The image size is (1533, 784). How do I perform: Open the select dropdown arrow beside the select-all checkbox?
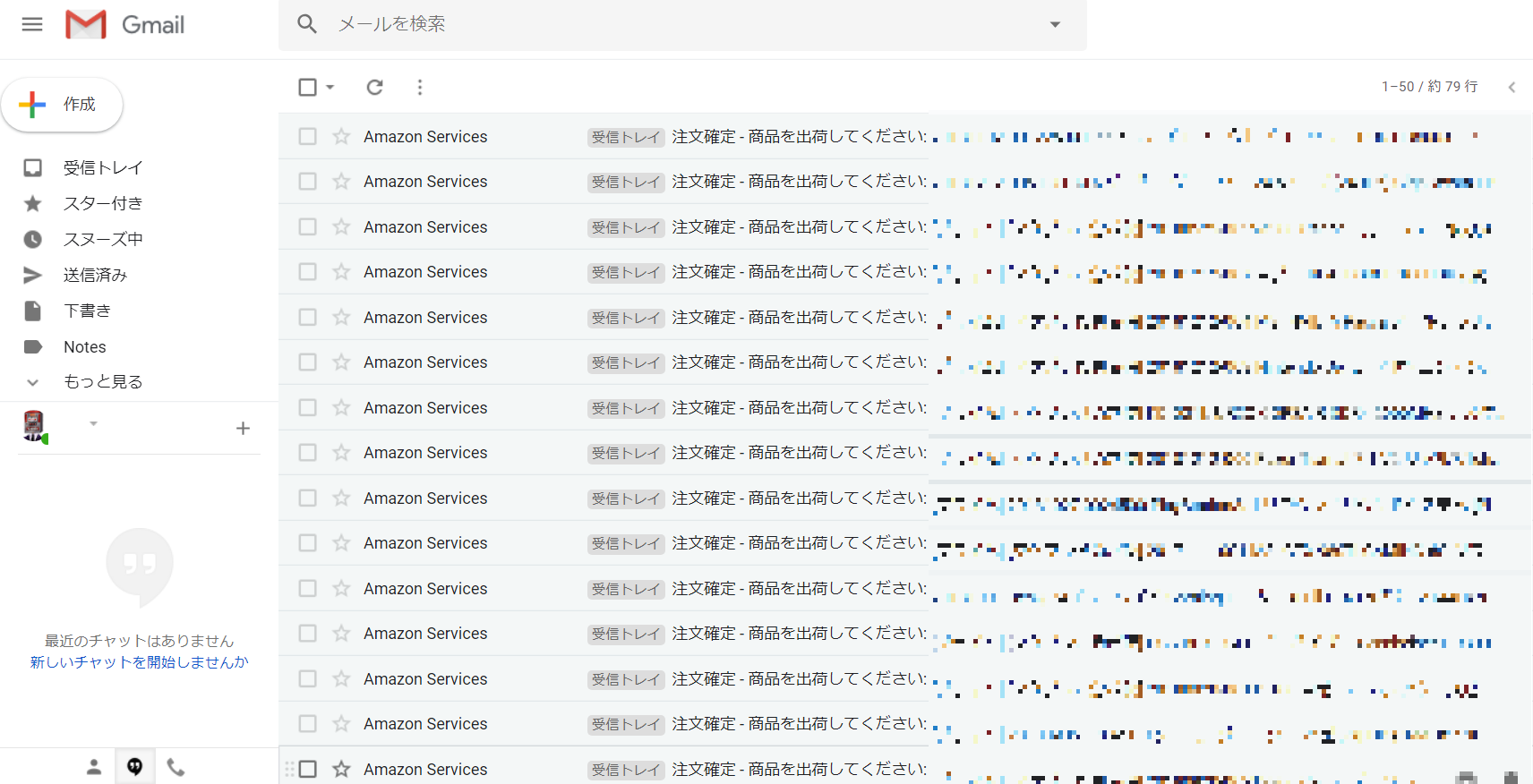pyautogui.click(x=330, y=87)
